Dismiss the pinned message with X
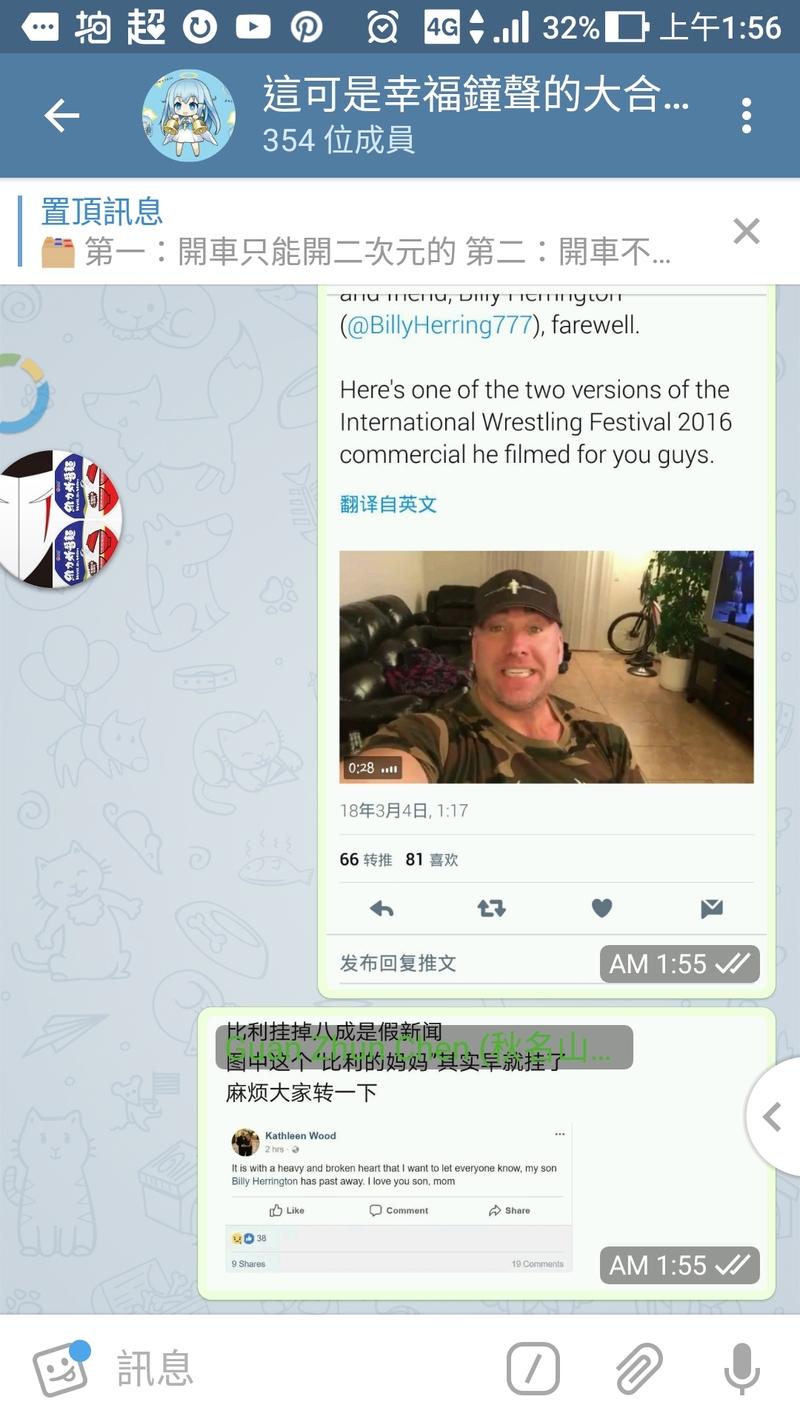The height and width of the screenshot is (1422, 800). point(746,231)
